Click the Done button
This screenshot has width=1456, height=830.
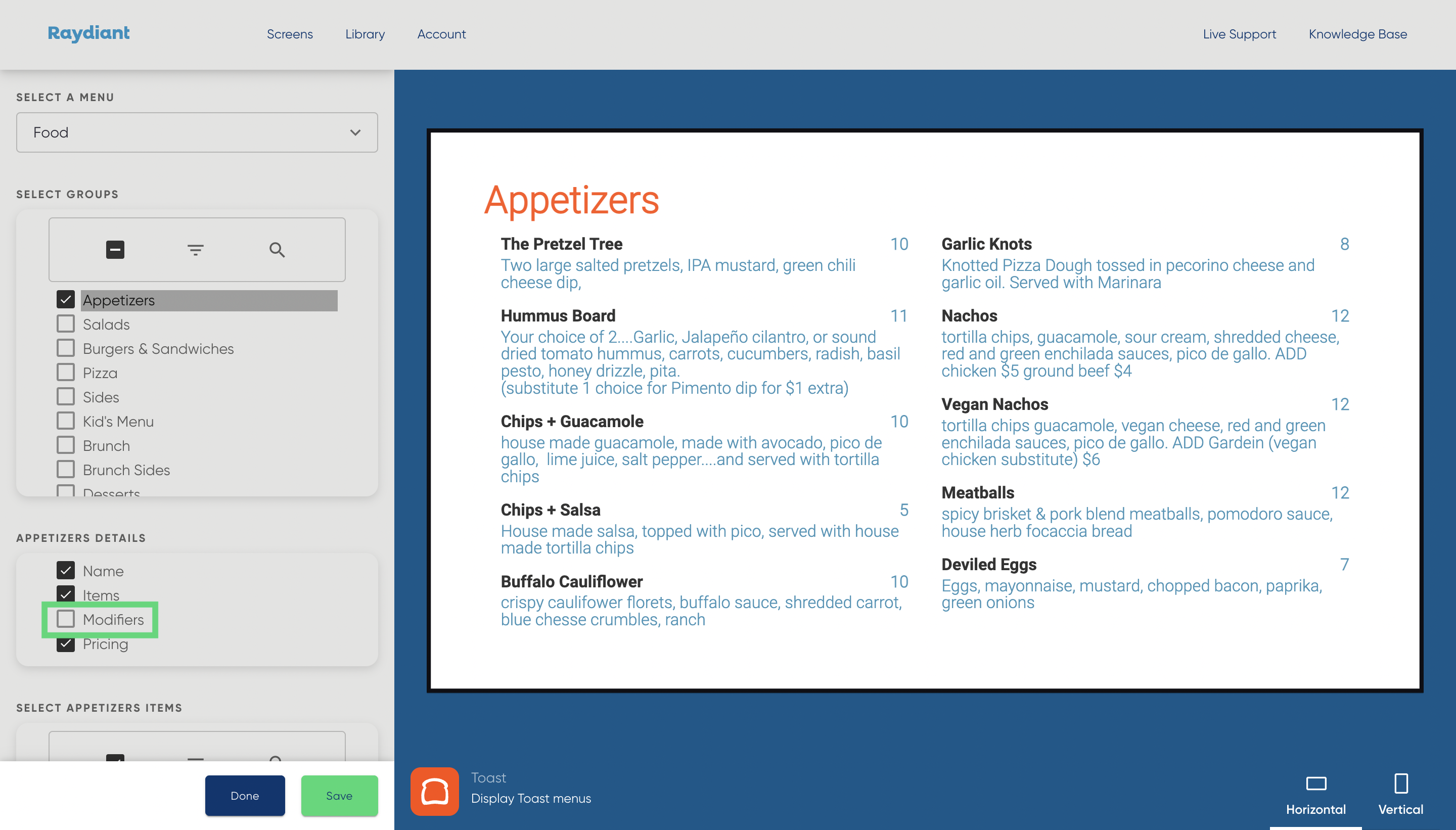tap(245, 795)
